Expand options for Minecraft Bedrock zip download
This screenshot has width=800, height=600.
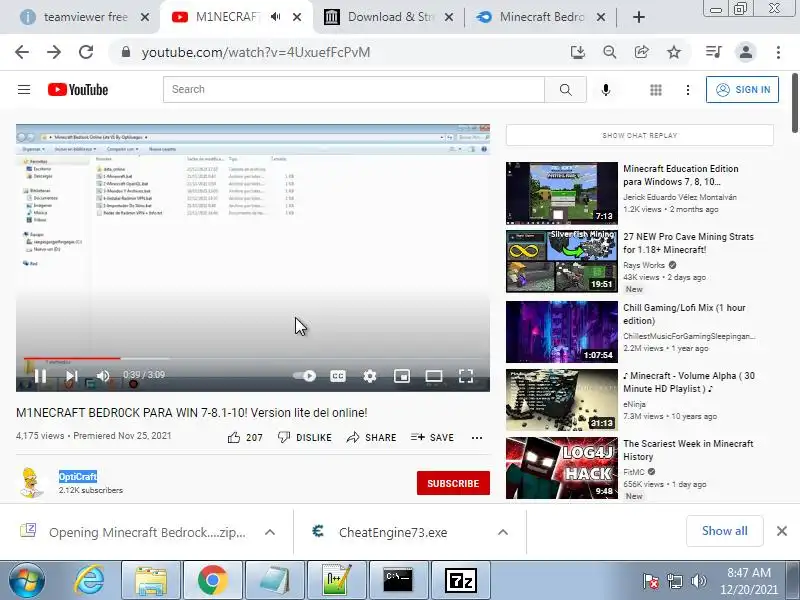270,532
